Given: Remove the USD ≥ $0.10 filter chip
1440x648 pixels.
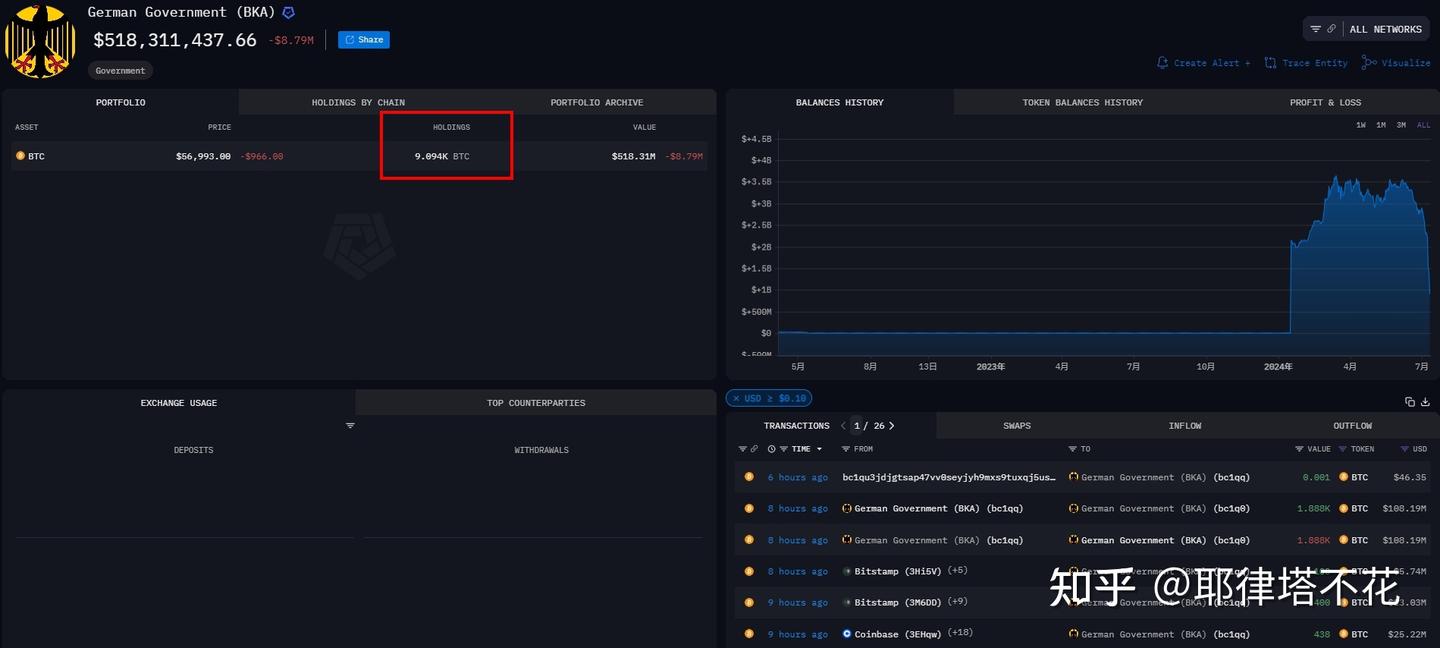Looking at the screenshot, I should click(736, 398).
